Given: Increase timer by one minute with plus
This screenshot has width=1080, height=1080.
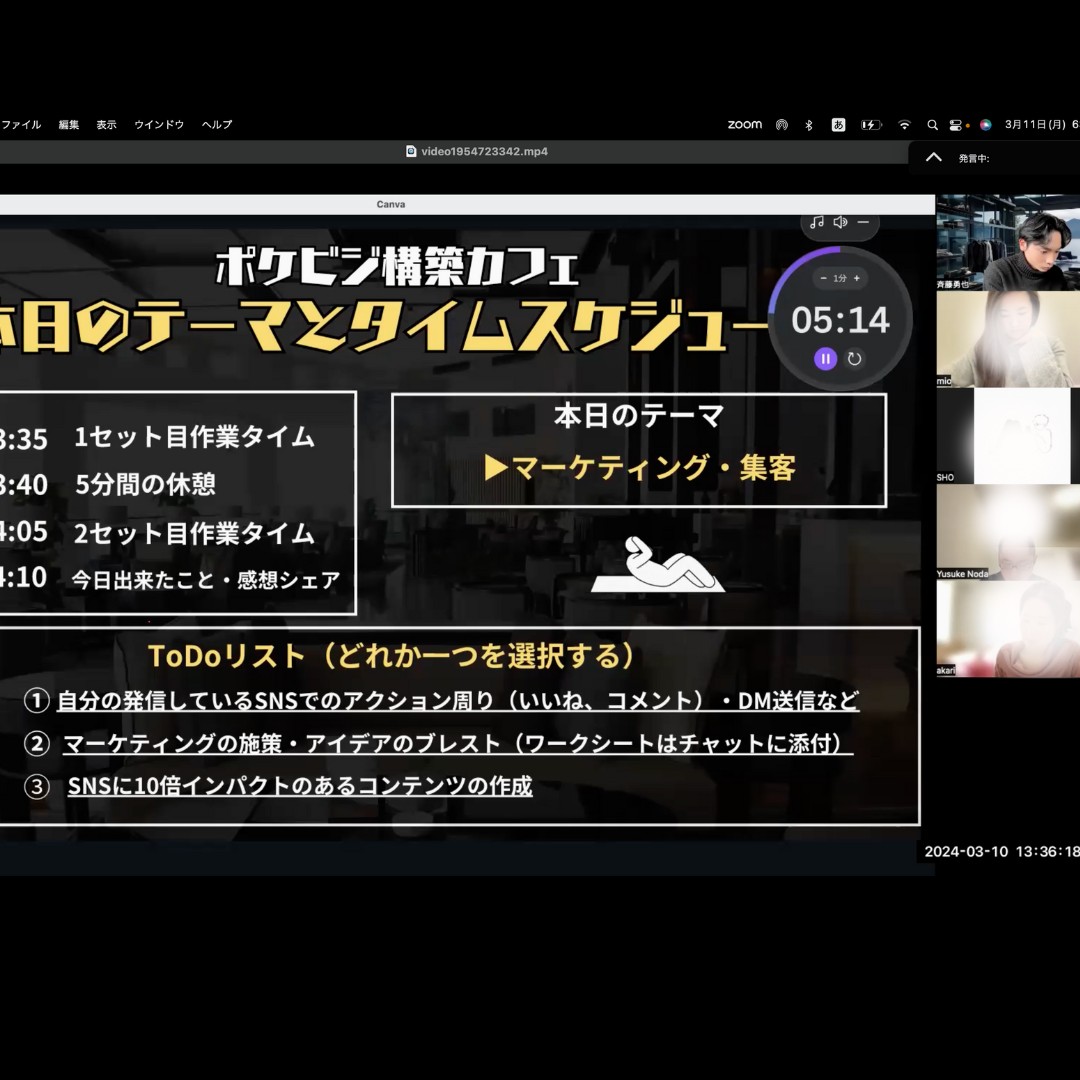Looking at the screenshot, I should 856,278.
